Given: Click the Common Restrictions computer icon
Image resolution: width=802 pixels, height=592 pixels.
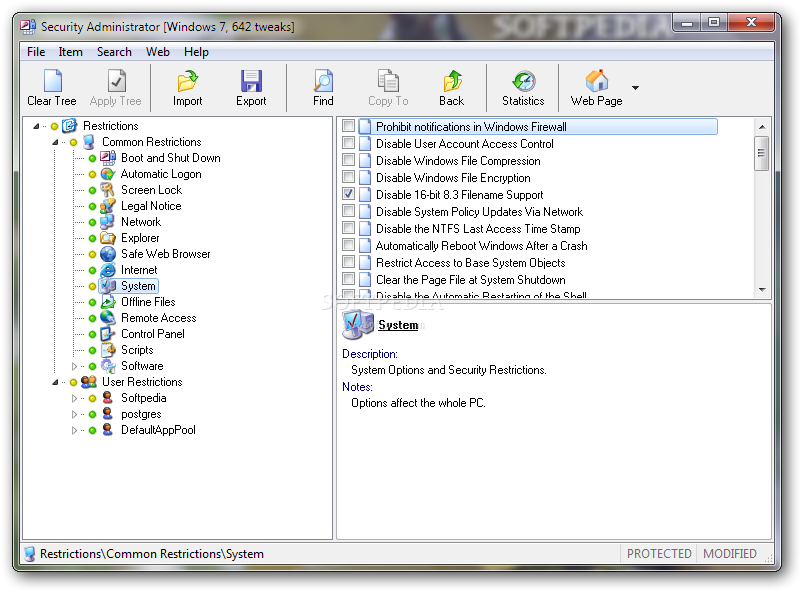Looking at the screenshot, I should 89,142.
